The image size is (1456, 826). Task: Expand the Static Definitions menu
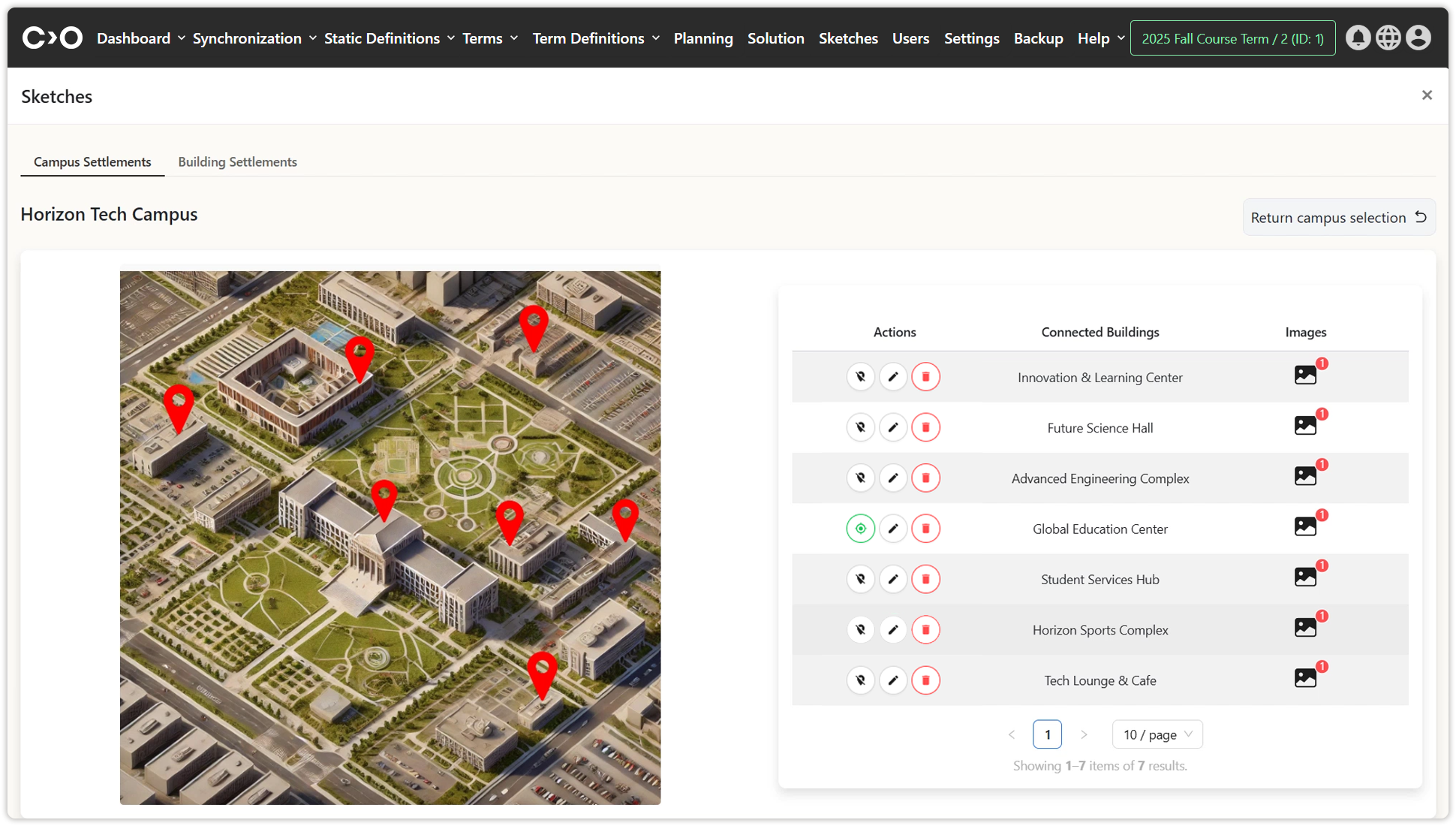[x=389, y=38]
